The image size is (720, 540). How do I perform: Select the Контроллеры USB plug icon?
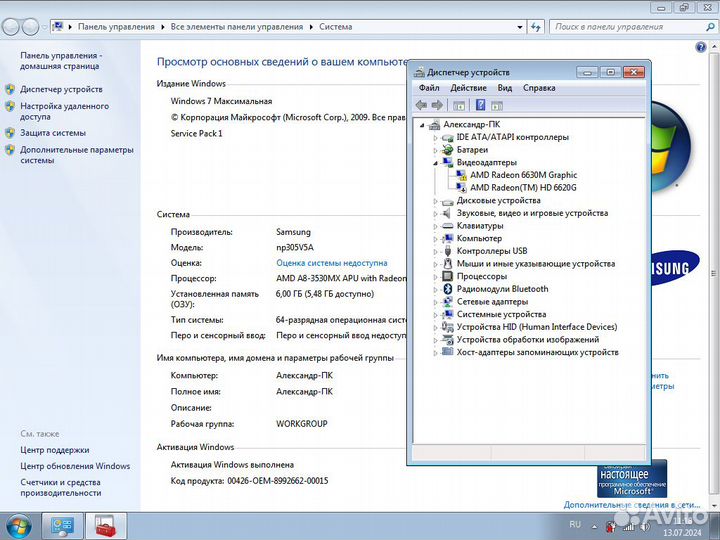click(448, 251)
